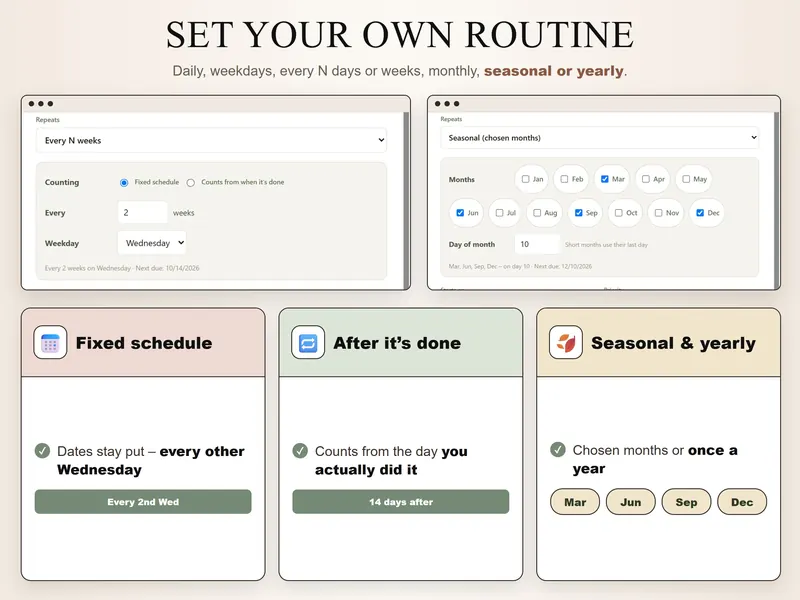Uncheck the Sep month checkbox
This screenshot has width=800, height=600.
(x=579, y=213)
